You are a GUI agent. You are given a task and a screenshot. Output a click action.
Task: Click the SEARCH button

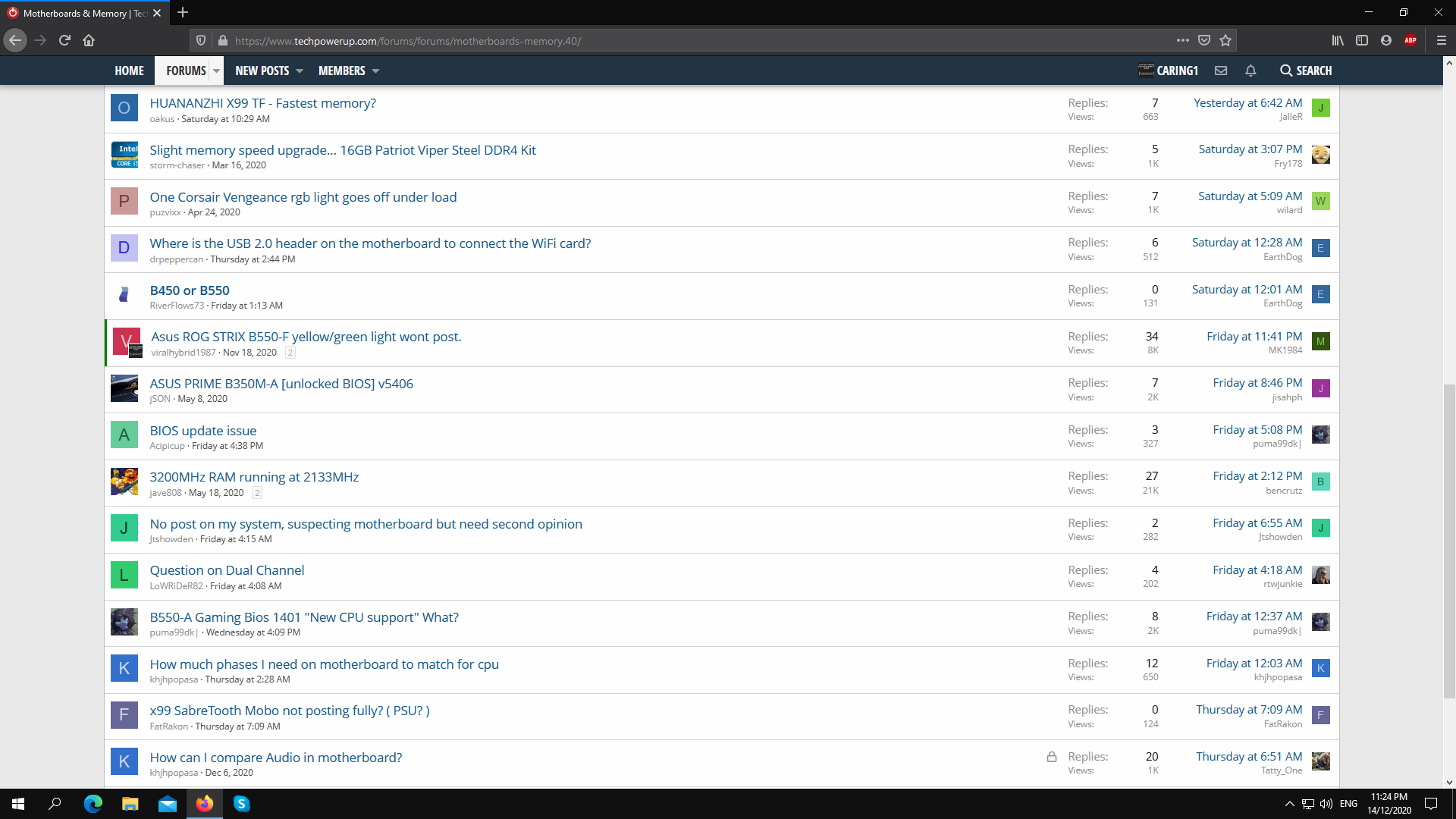1306,70
